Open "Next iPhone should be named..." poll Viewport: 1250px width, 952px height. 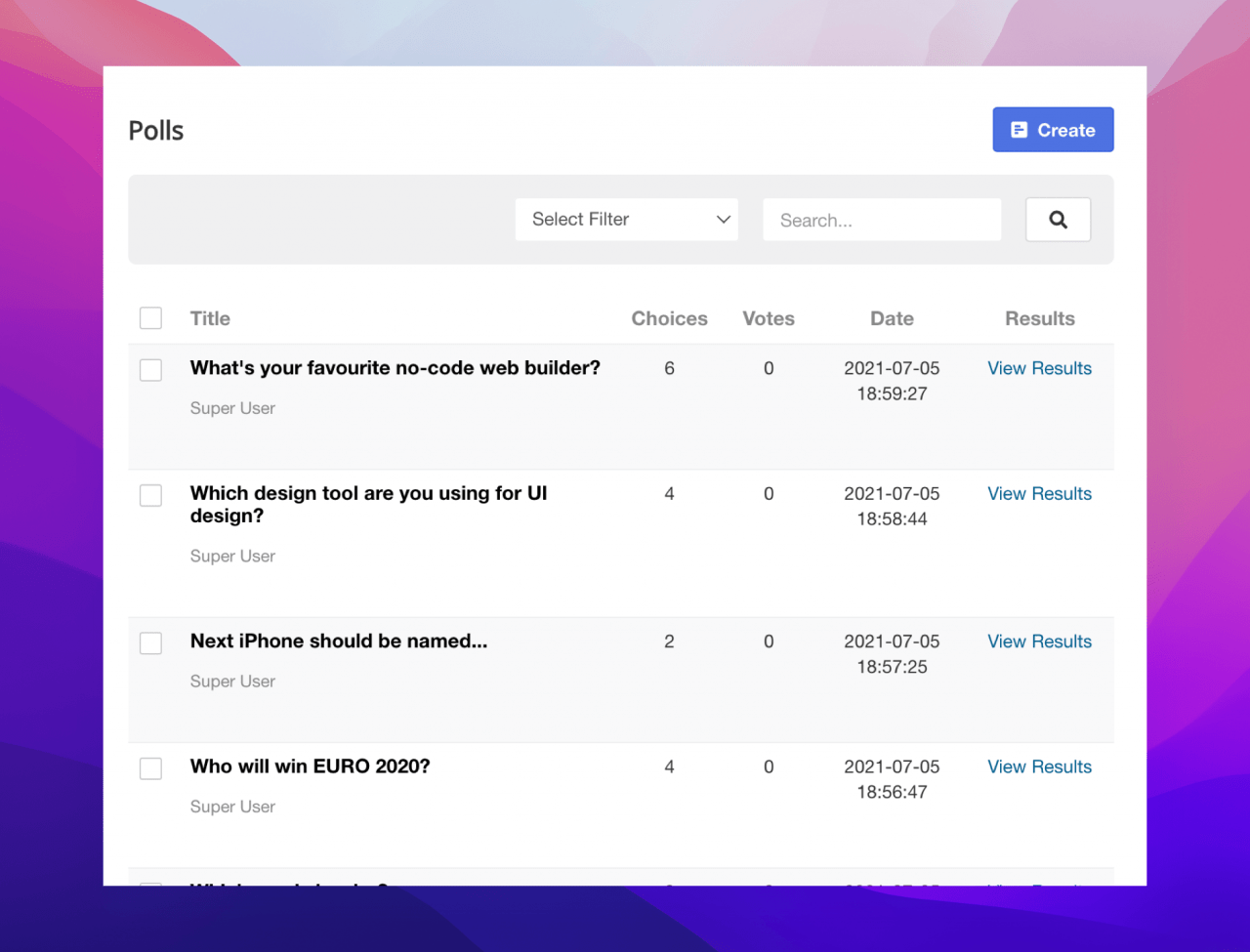click(x=338, y=642)
